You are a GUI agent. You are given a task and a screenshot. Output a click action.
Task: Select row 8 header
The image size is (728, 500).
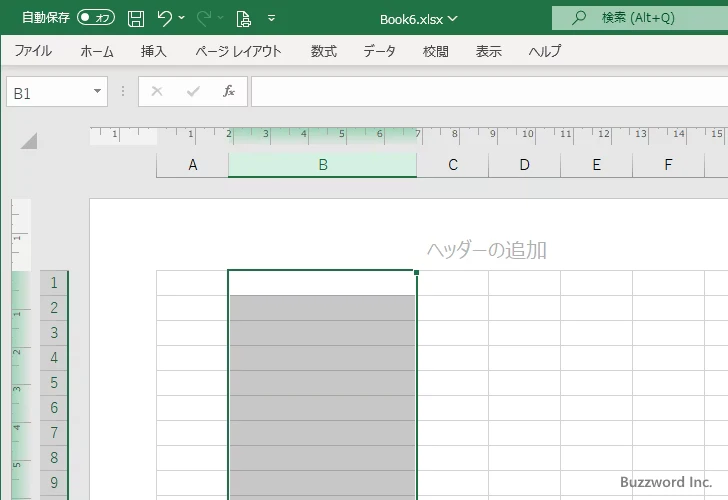coord(54,458)
